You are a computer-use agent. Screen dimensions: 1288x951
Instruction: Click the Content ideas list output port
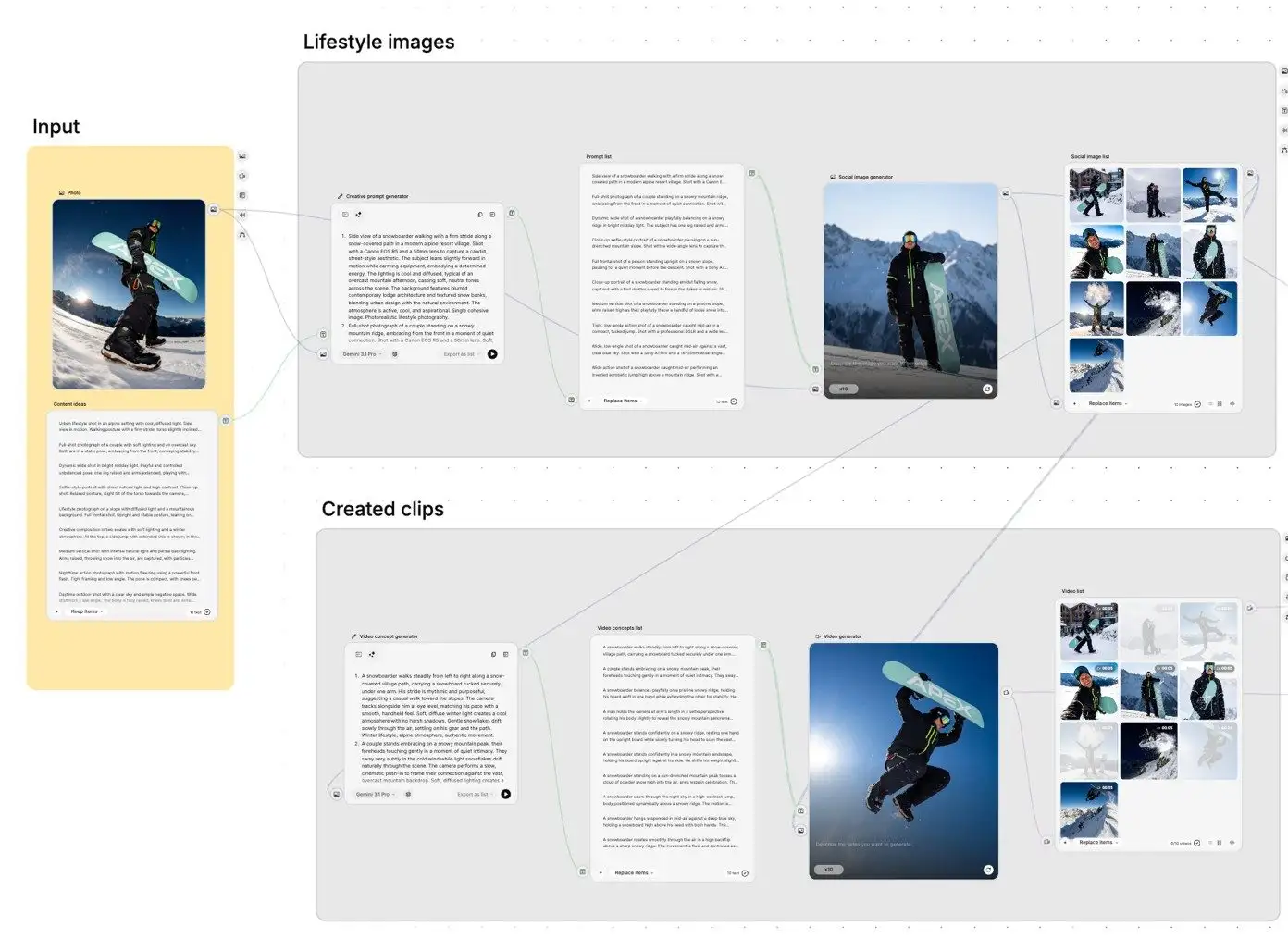tap(226, 420)
